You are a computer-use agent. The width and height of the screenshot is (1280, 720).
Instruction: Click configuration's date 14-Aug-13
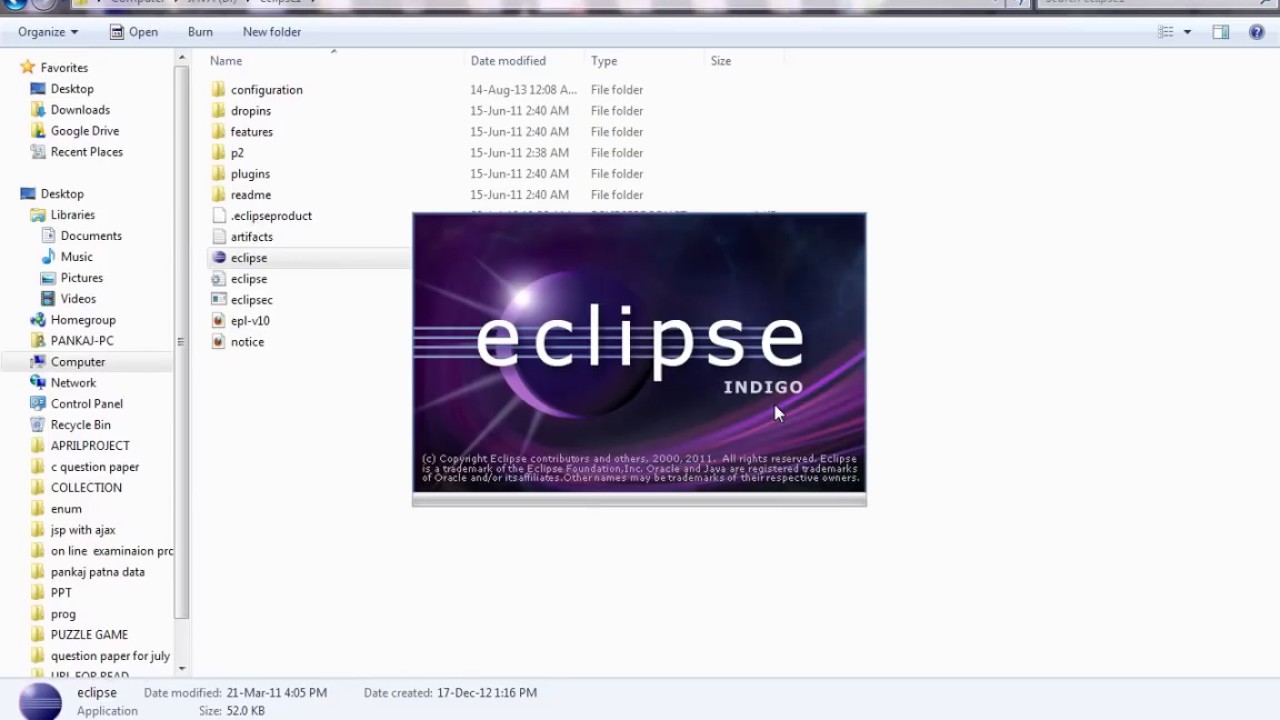pos(524,89)
